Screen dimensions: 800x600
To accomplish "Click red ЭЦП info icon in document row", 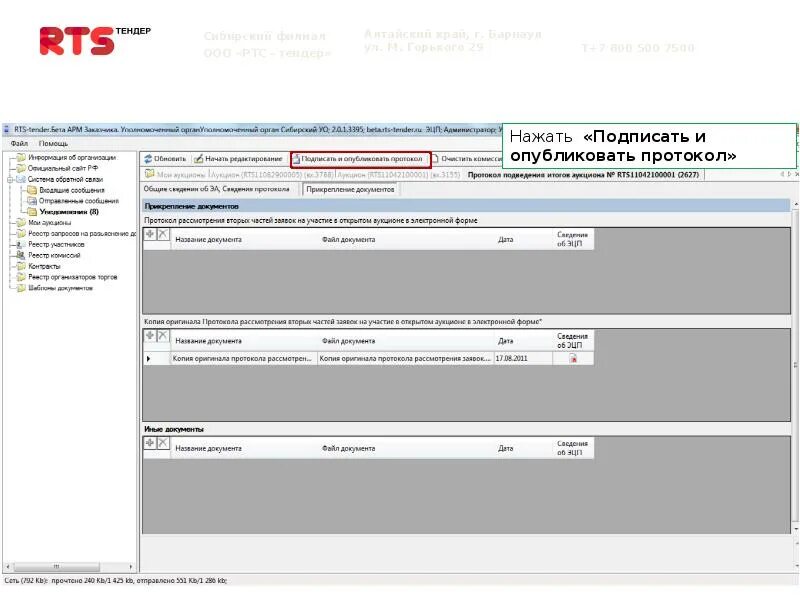I will 573,359.
